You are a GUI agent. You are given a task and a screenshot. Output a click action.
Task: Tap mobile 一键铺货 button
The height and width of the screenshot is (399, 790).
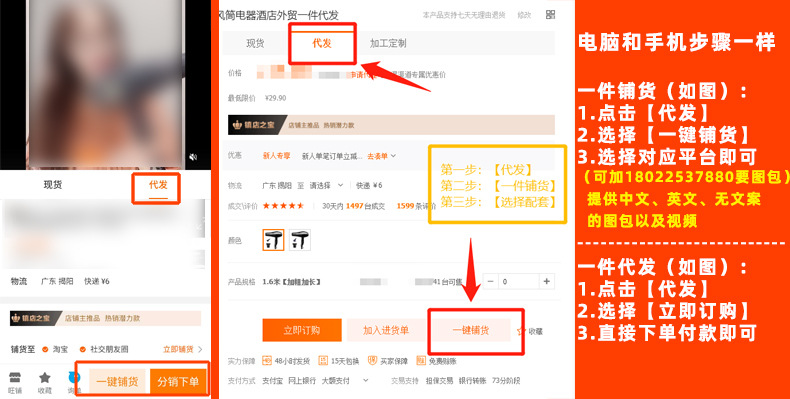117,381
